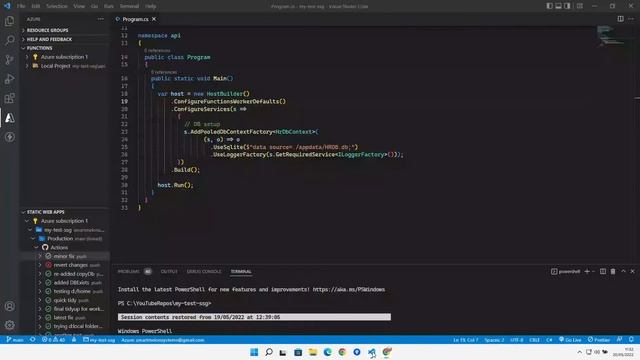
Task: Switch to the Output panel tab
Action: [x=169, y=271]
